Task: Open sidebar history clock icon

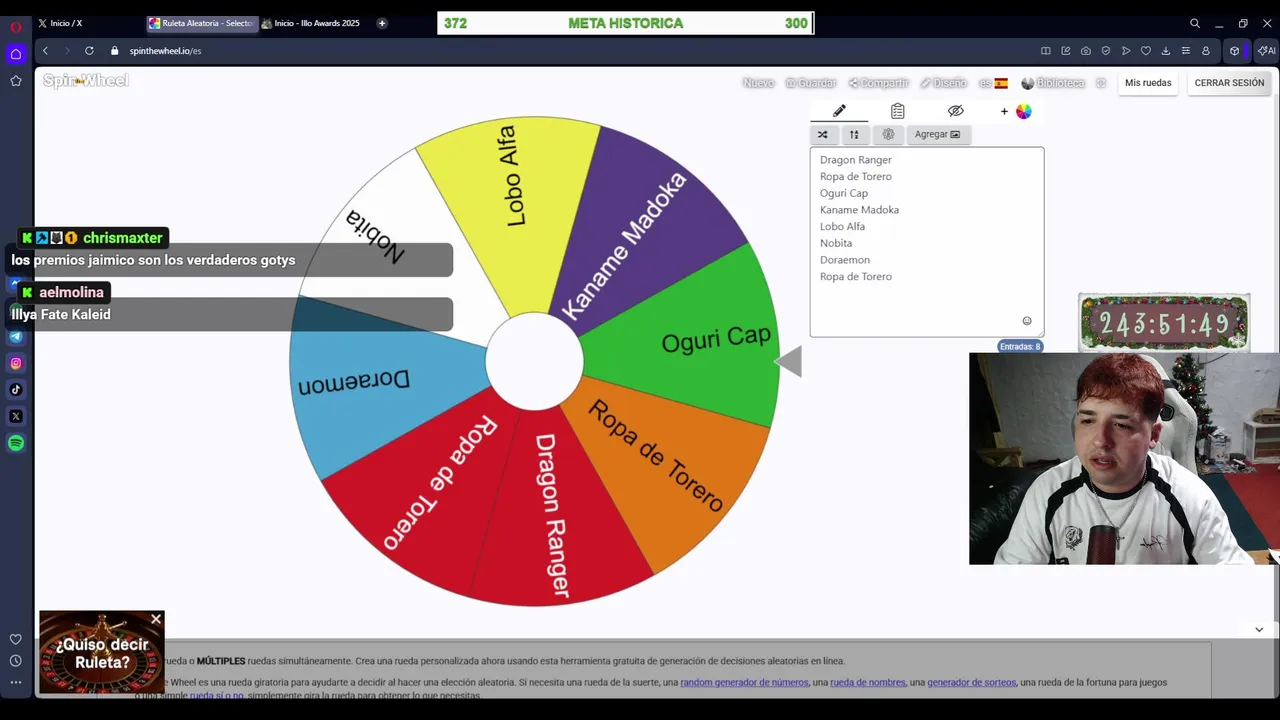Action: click(x=16, y=661)
